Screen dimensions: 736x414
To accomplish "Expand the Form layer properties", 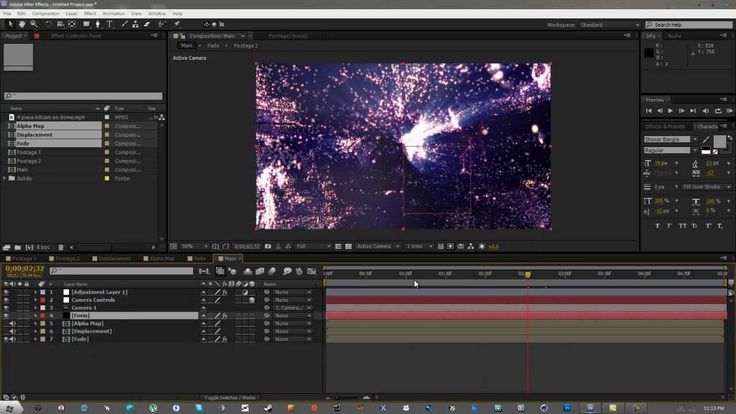I will (35, 316).
